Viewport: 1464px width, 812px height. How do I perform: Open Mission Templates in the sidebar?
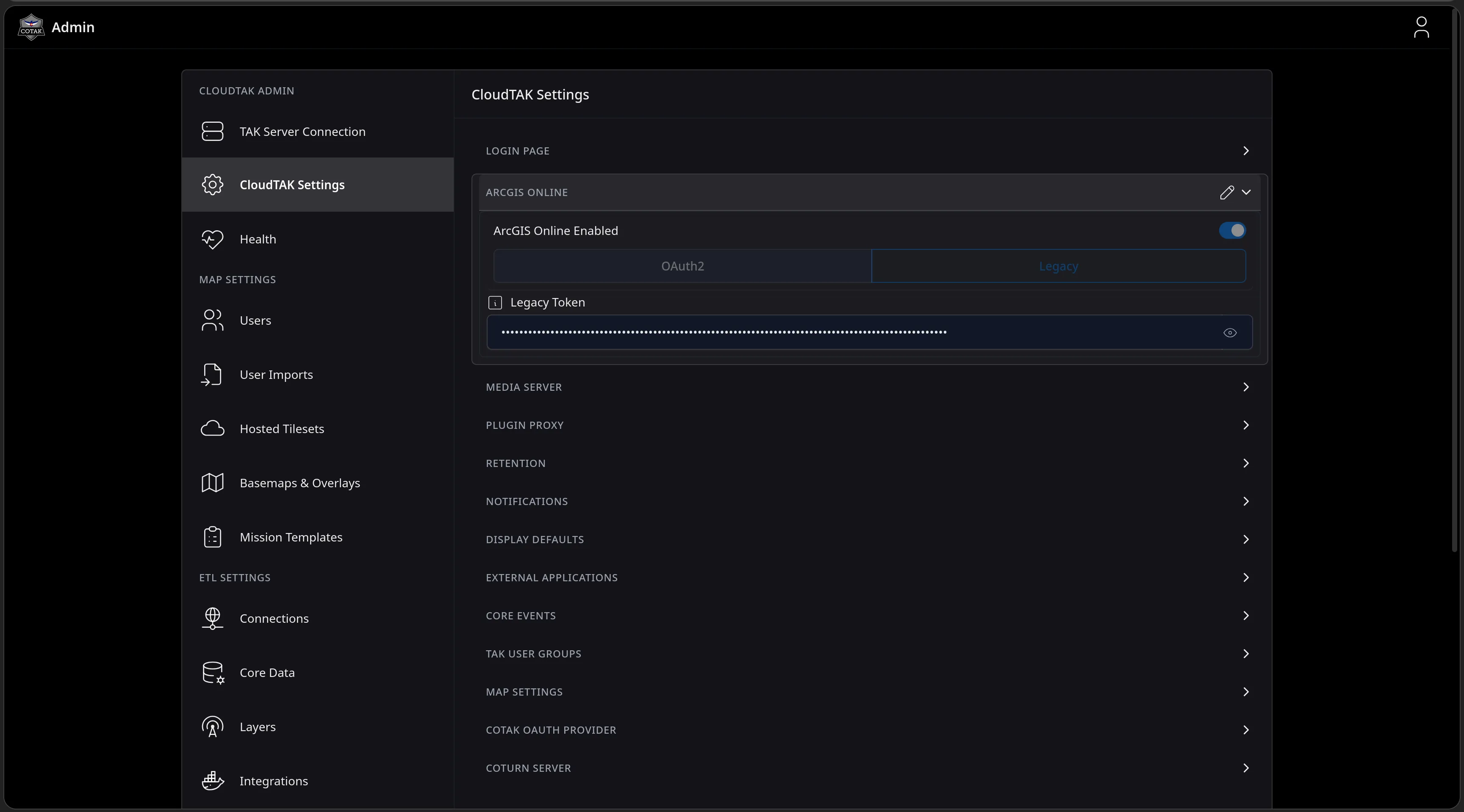pyautogui.click(x=318, y=537)
